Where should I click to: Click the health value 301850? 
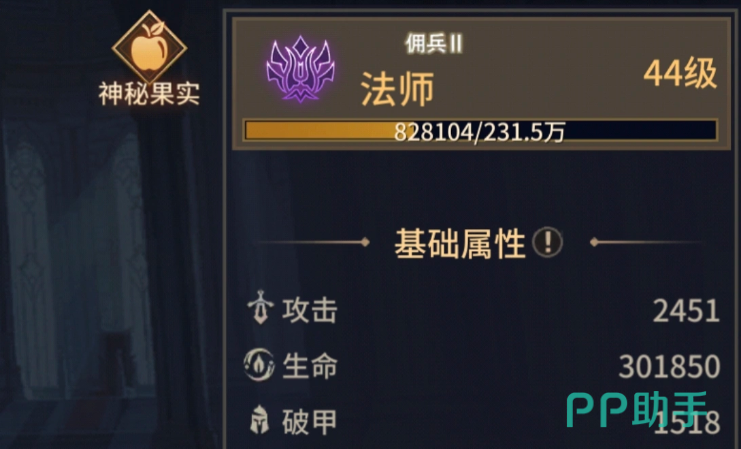click(x=670, y=367)
